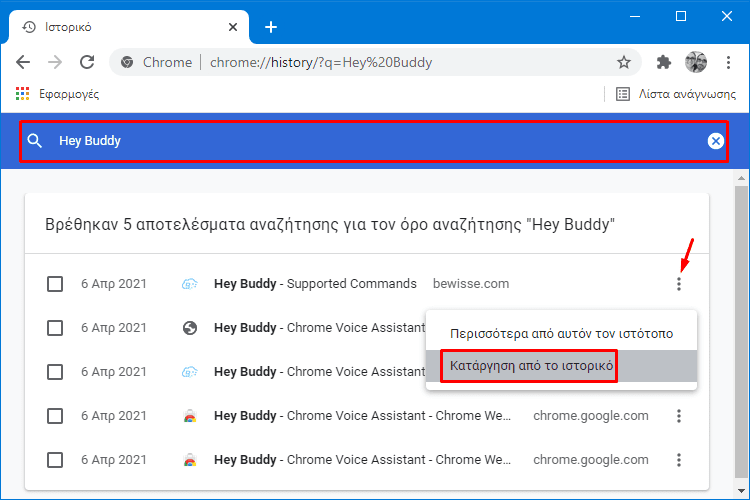The height and width of the screenshot is (500, 750).
Task: Open three-dot menu for last entry
Action: coord(679,460)
